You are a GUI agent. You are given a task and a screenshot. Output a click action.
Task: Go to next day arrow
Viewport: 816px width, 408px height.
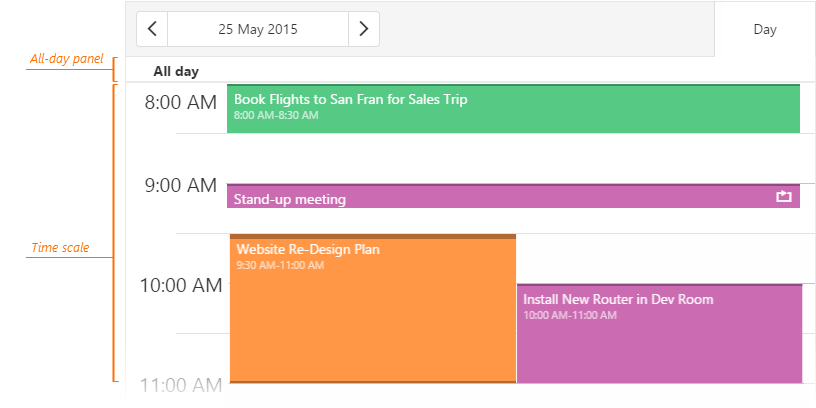coord(364,29)
